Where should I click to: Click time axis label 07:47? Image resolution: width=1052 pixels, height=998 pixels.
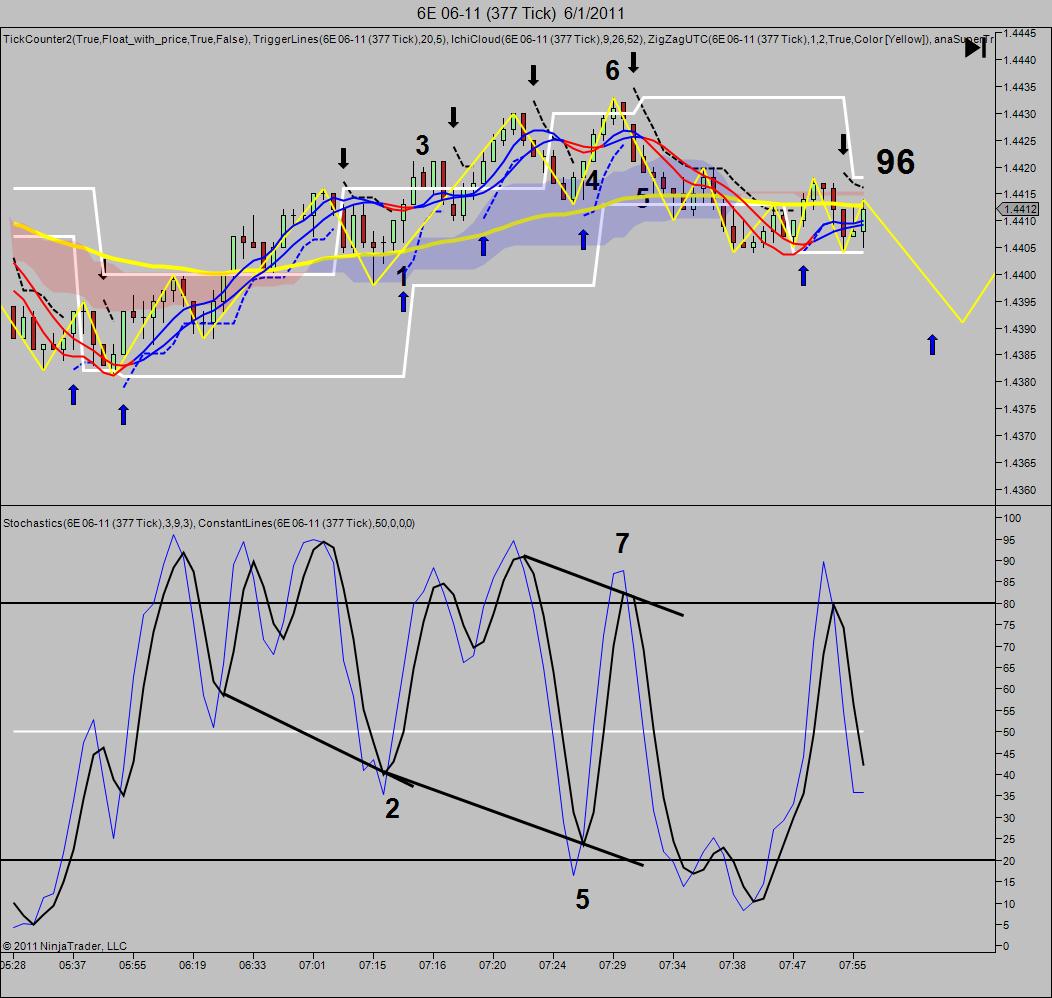click(792, 965)
